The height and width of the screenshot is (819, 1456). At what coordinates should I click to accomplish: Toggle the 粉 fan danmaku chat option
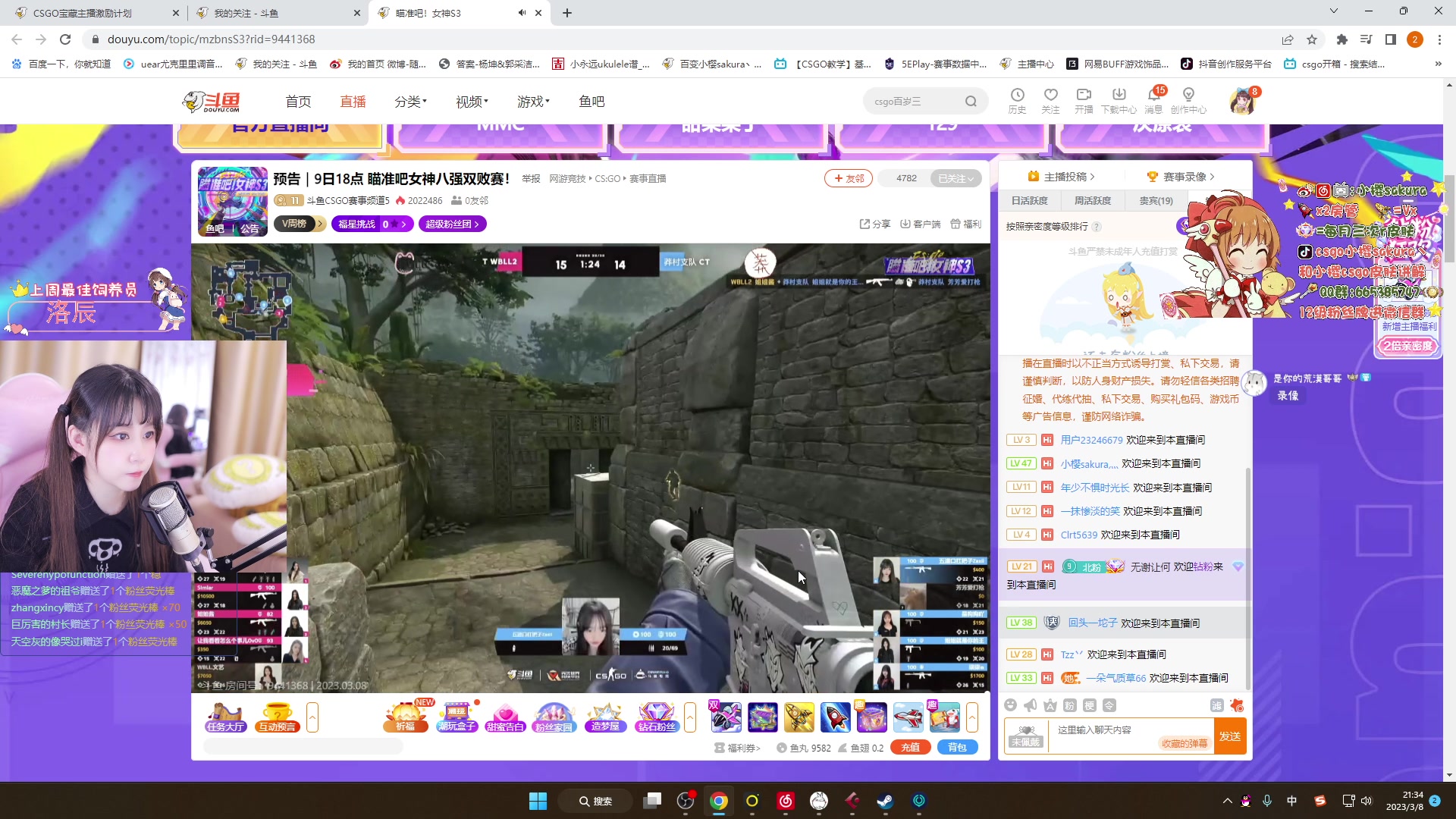pyautogui.click(x=1069, y=705)
